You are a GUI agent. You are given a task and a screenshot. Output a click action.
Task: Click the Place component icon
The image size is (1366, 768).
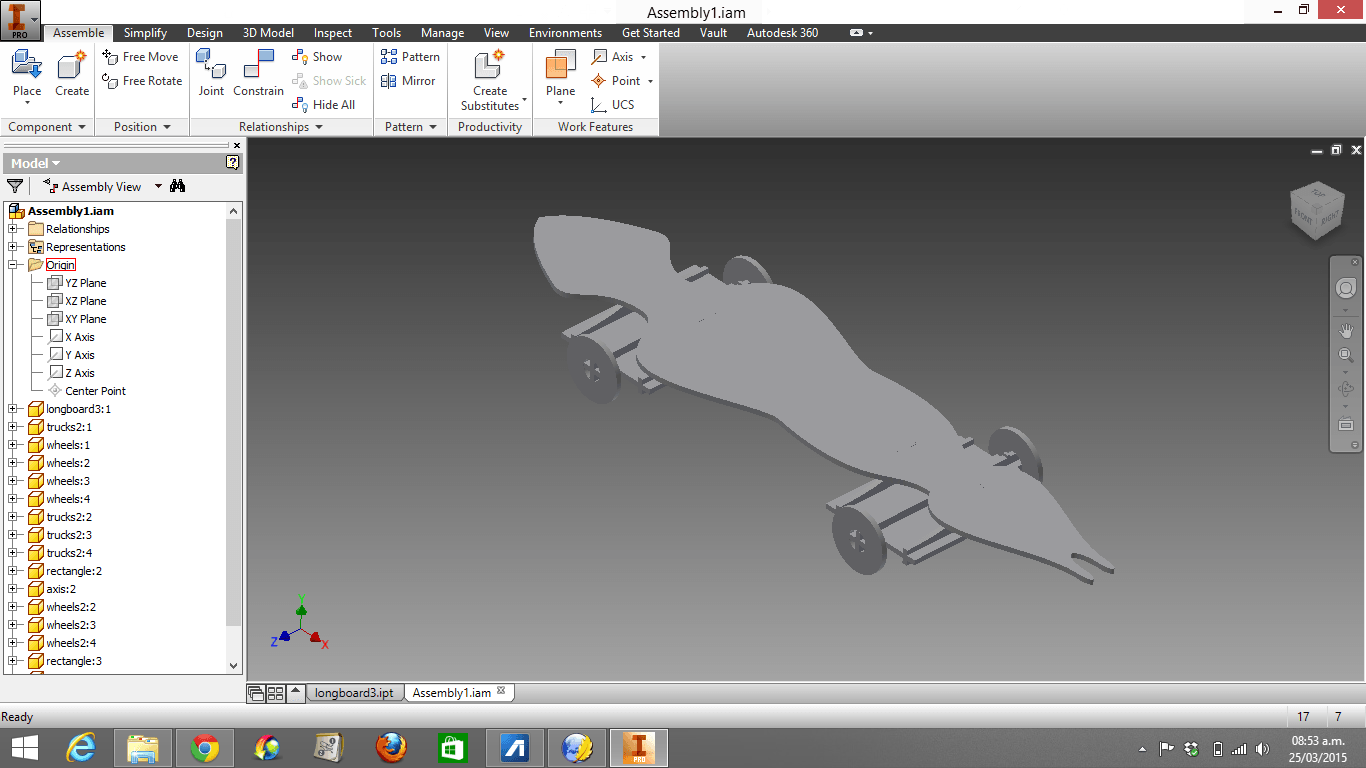[x=27, y=65]
